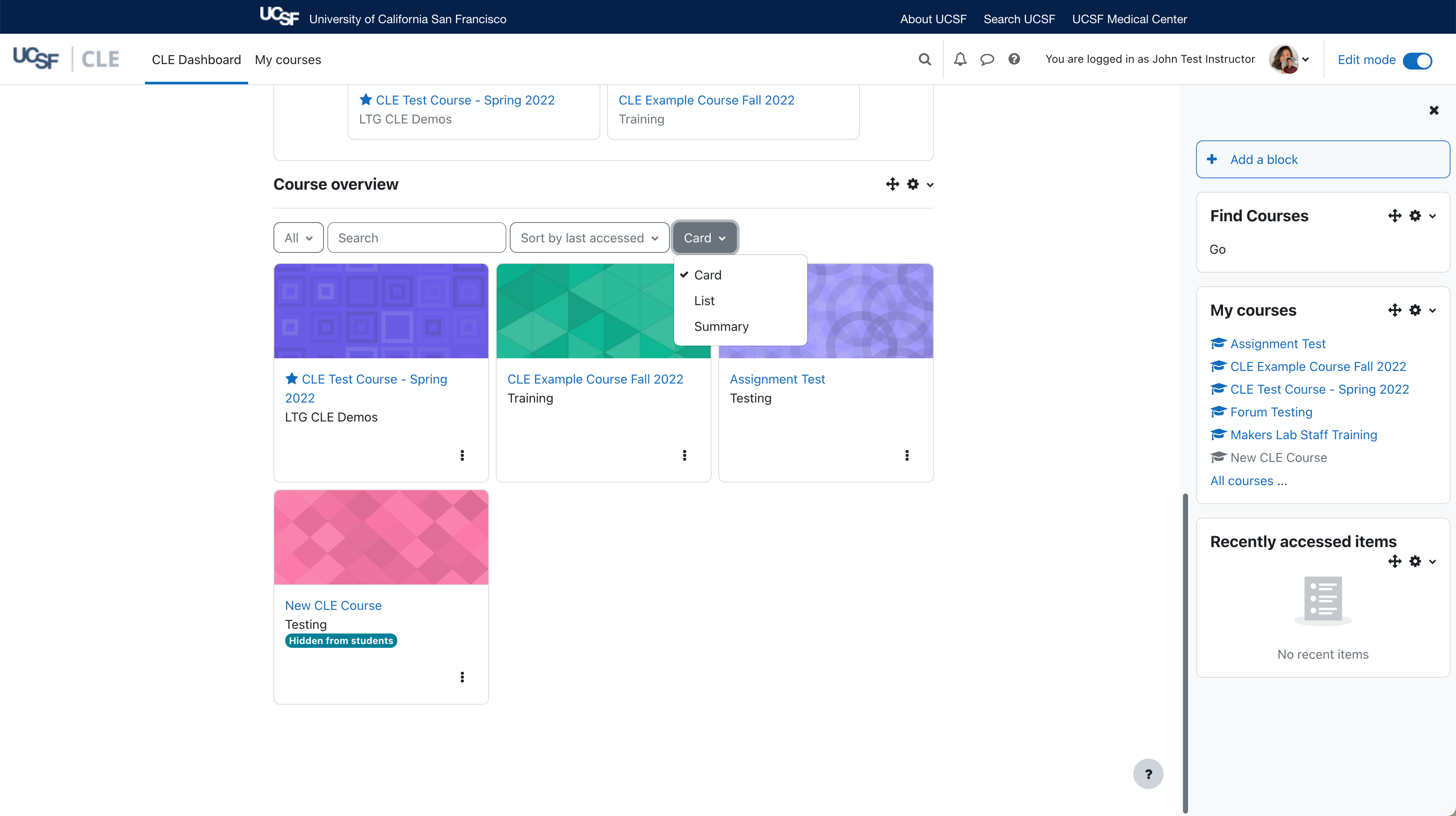1456x816 pixels.
Task: Expand the Find Courses chevron
Action: click(1433, 216)
